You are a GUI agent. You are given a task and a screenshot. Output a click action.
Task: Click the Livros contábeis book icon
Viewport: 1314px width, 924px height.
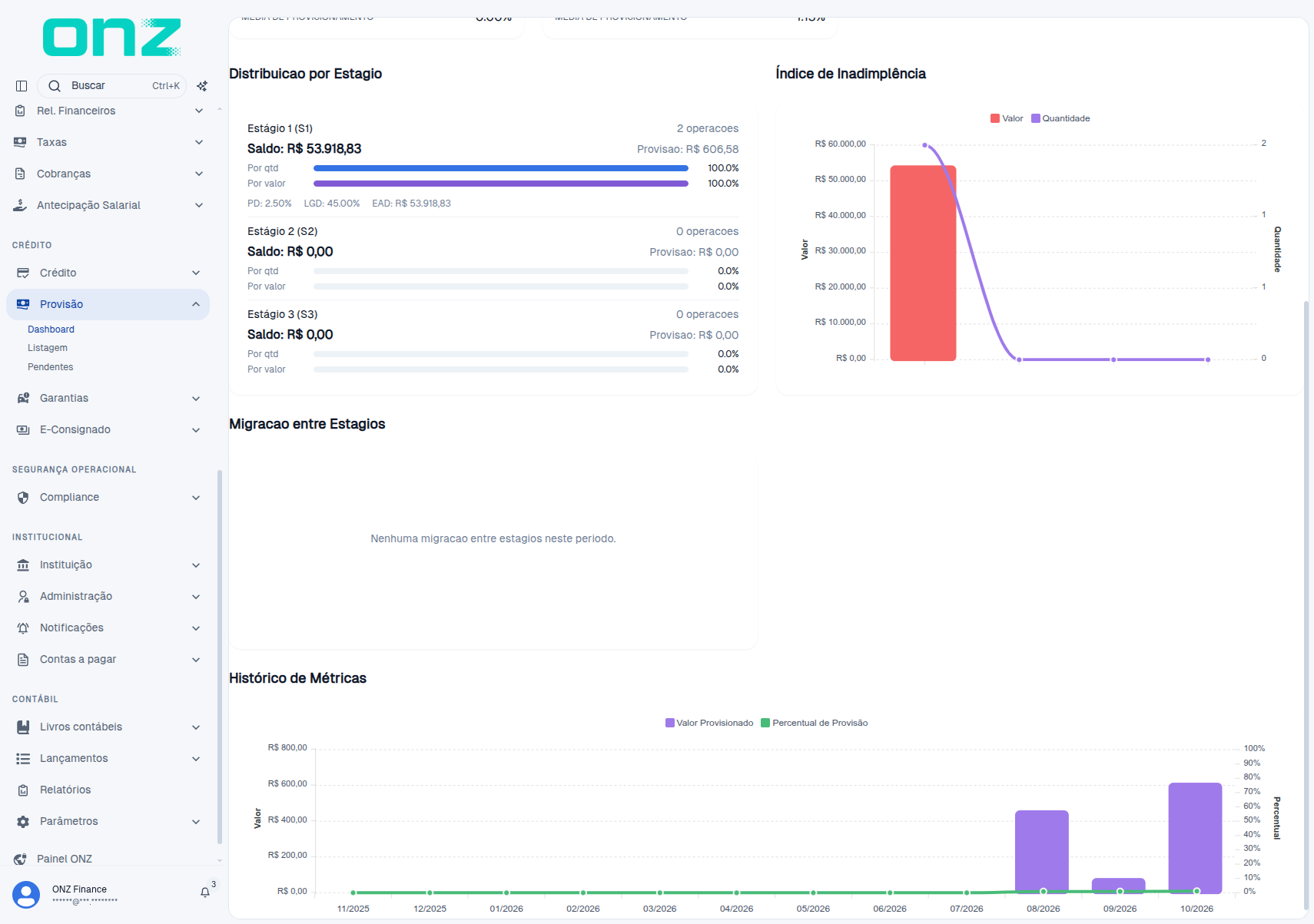coord(23,727)
